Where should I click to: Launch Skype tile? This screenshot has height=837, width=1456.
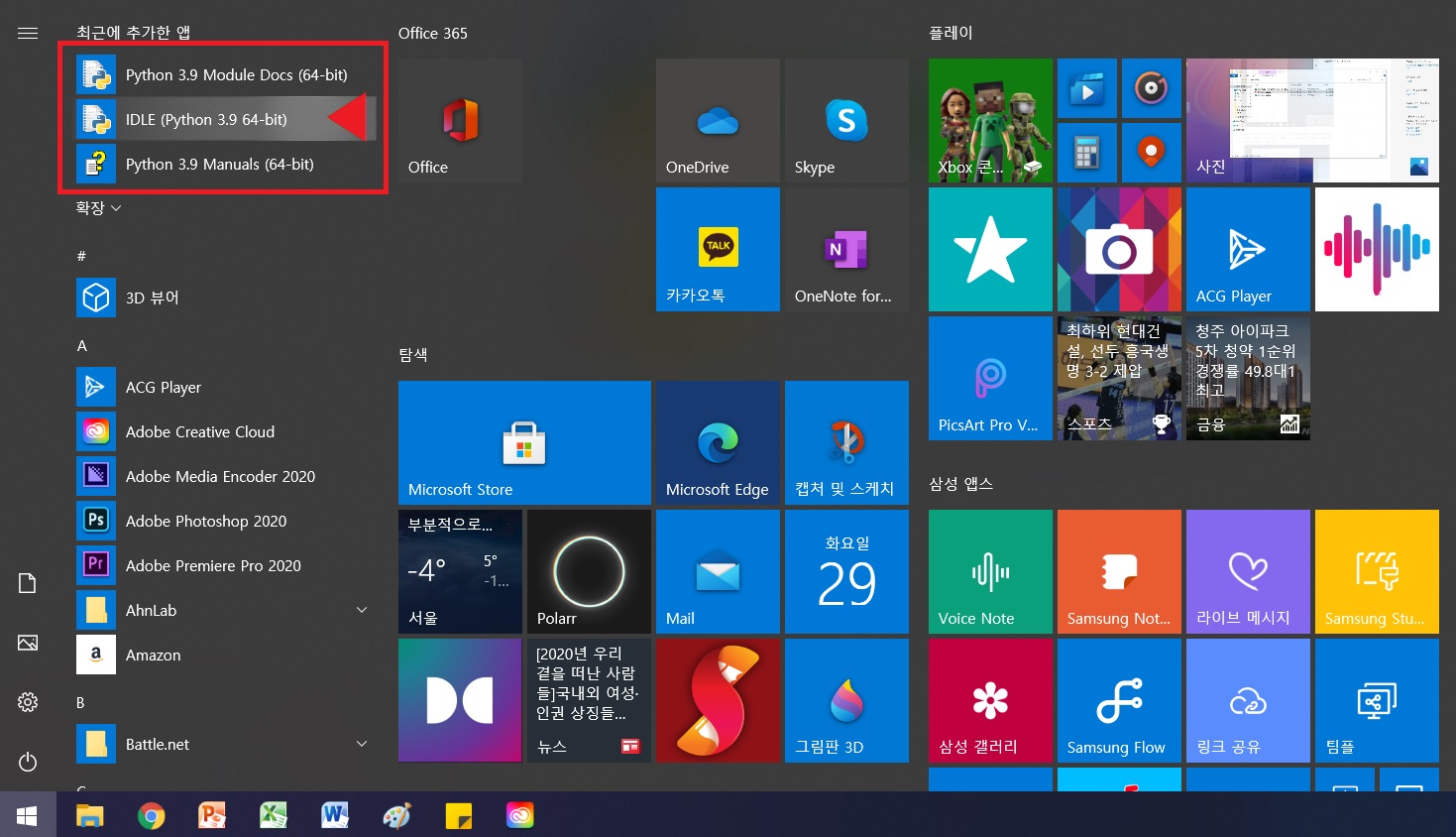point(846,120)
